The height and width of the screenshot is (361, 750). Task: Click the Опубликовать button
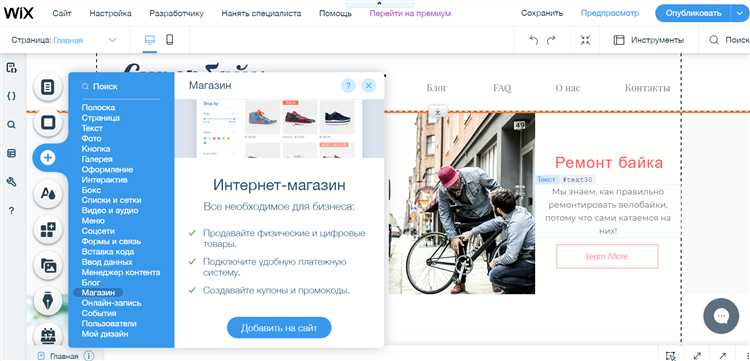click(693, 13)
